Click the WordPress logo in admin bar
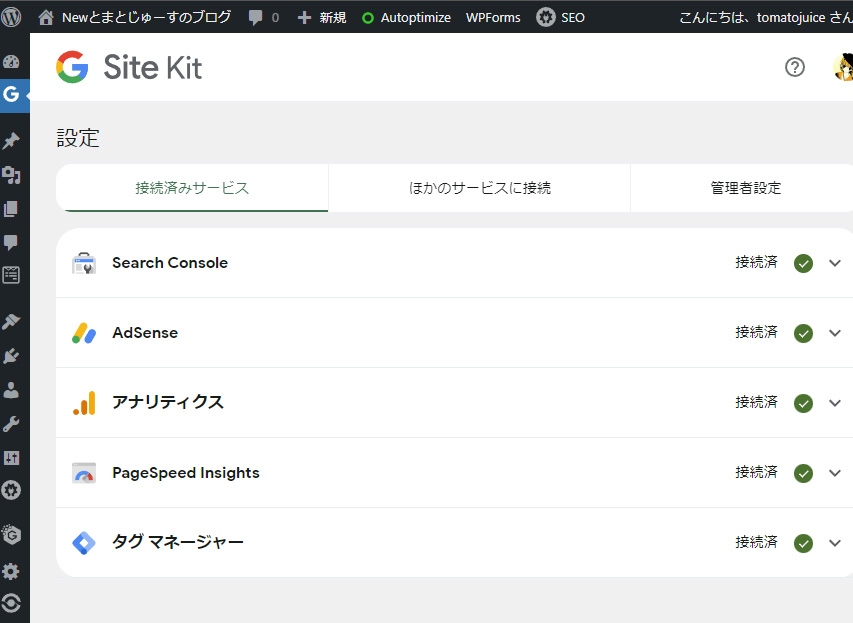 click(x=11, y=17)
